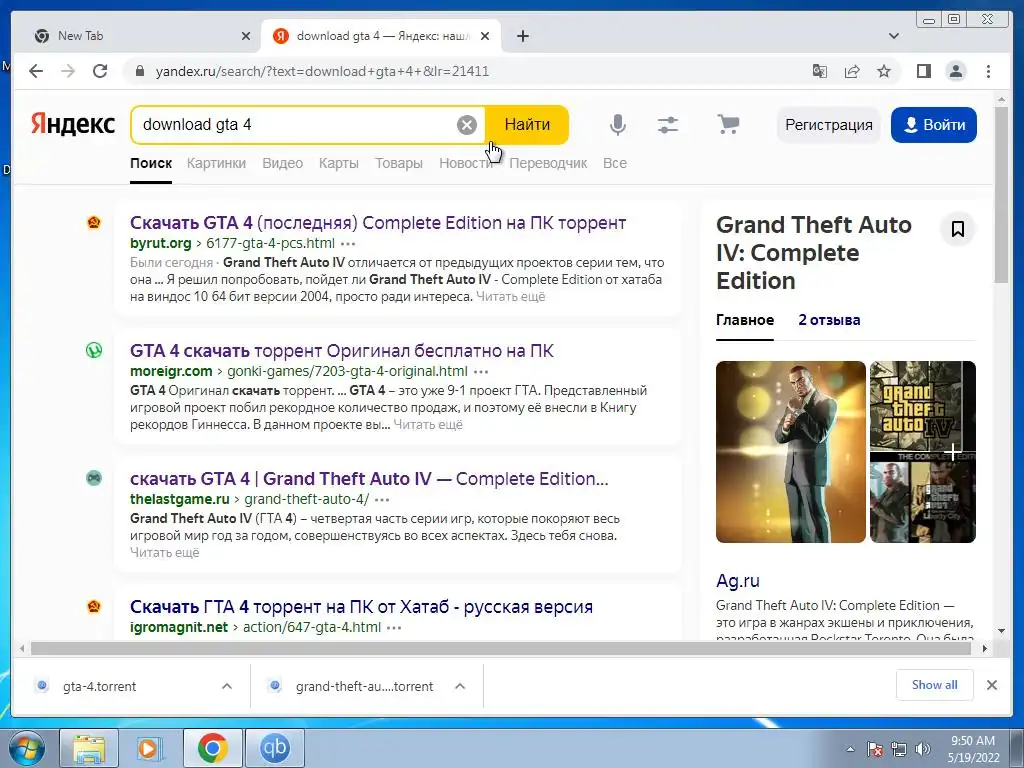Click the moreigr.com favicon
Image resolution: width=1024 pixels, height=768 pixels.
coord(94,351)
